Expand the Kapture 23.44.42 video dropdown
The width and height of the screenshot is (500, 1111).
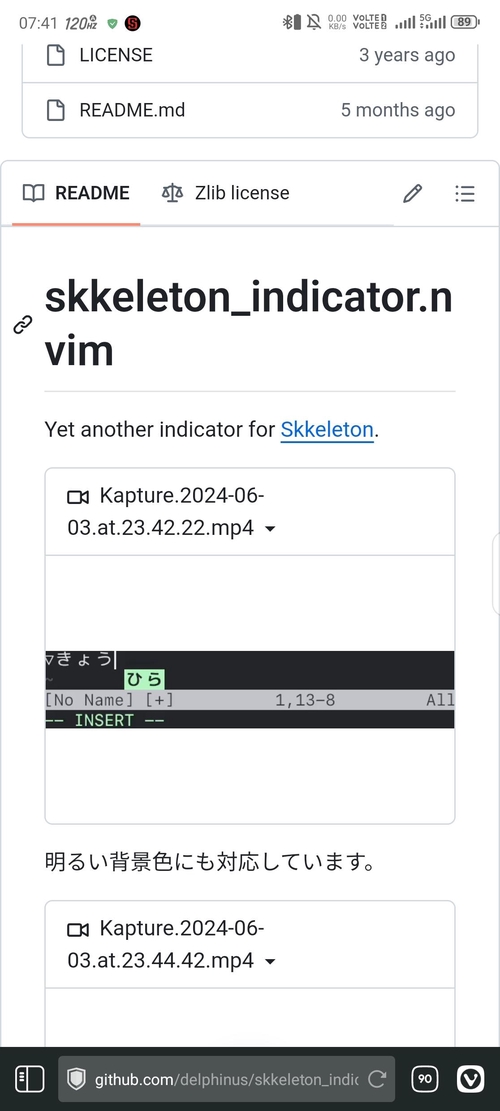pyautogui.click(x=270, y=961)
